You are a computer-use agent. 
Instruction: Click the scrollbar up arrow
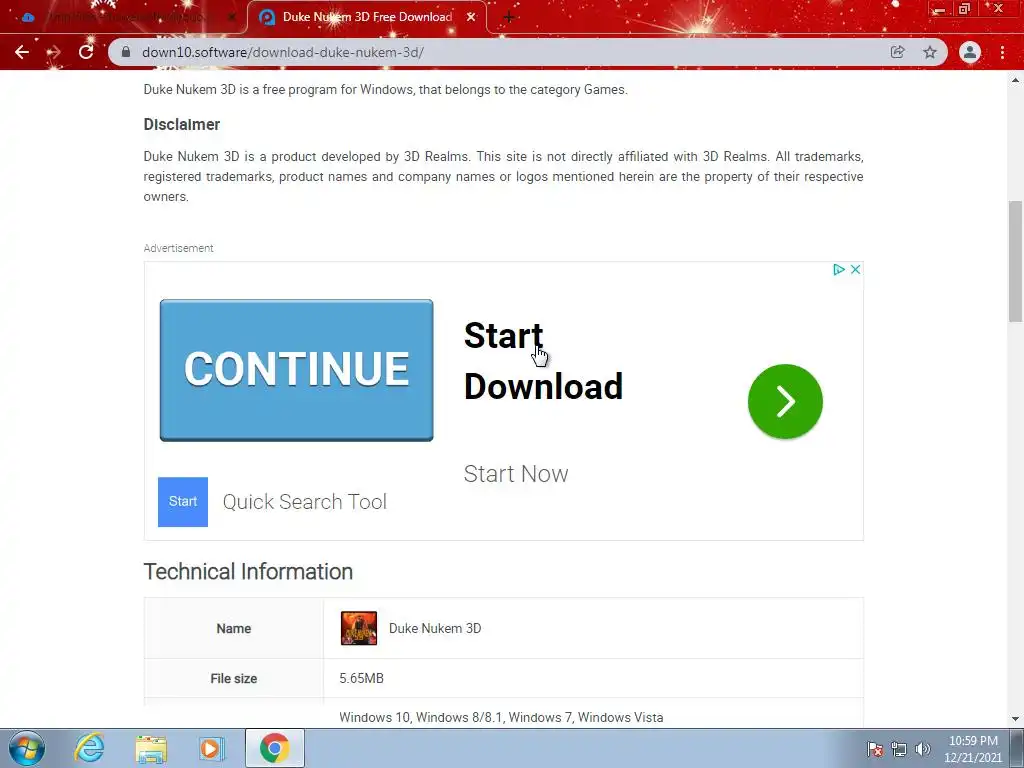1015,80
